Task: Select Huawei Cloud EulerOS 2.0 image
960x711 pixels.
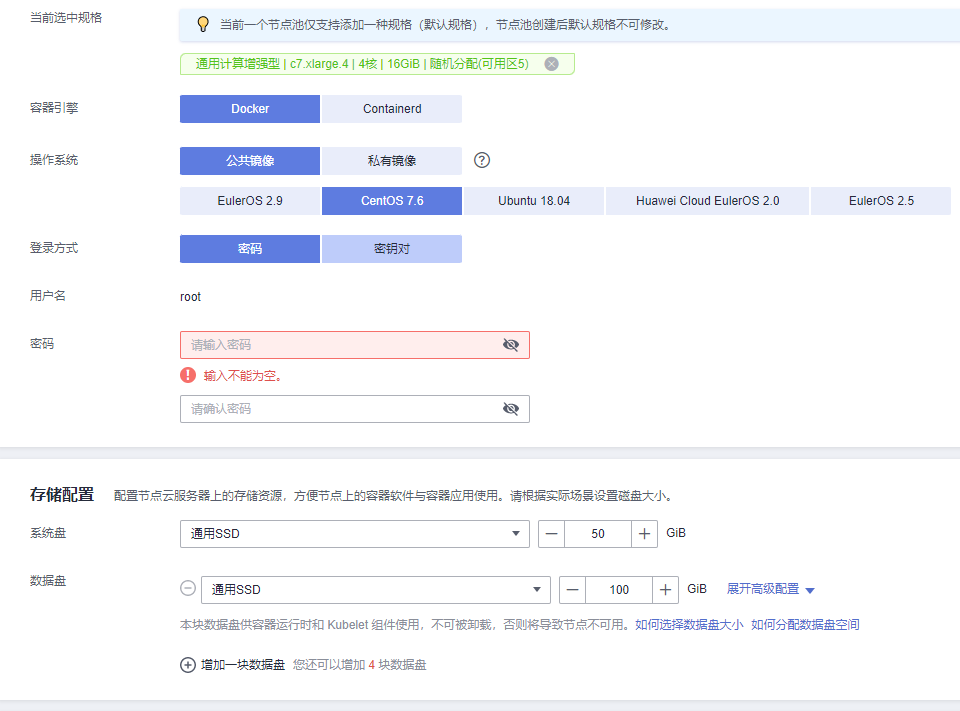Action: pyautogui.click(x=707, y=201)
